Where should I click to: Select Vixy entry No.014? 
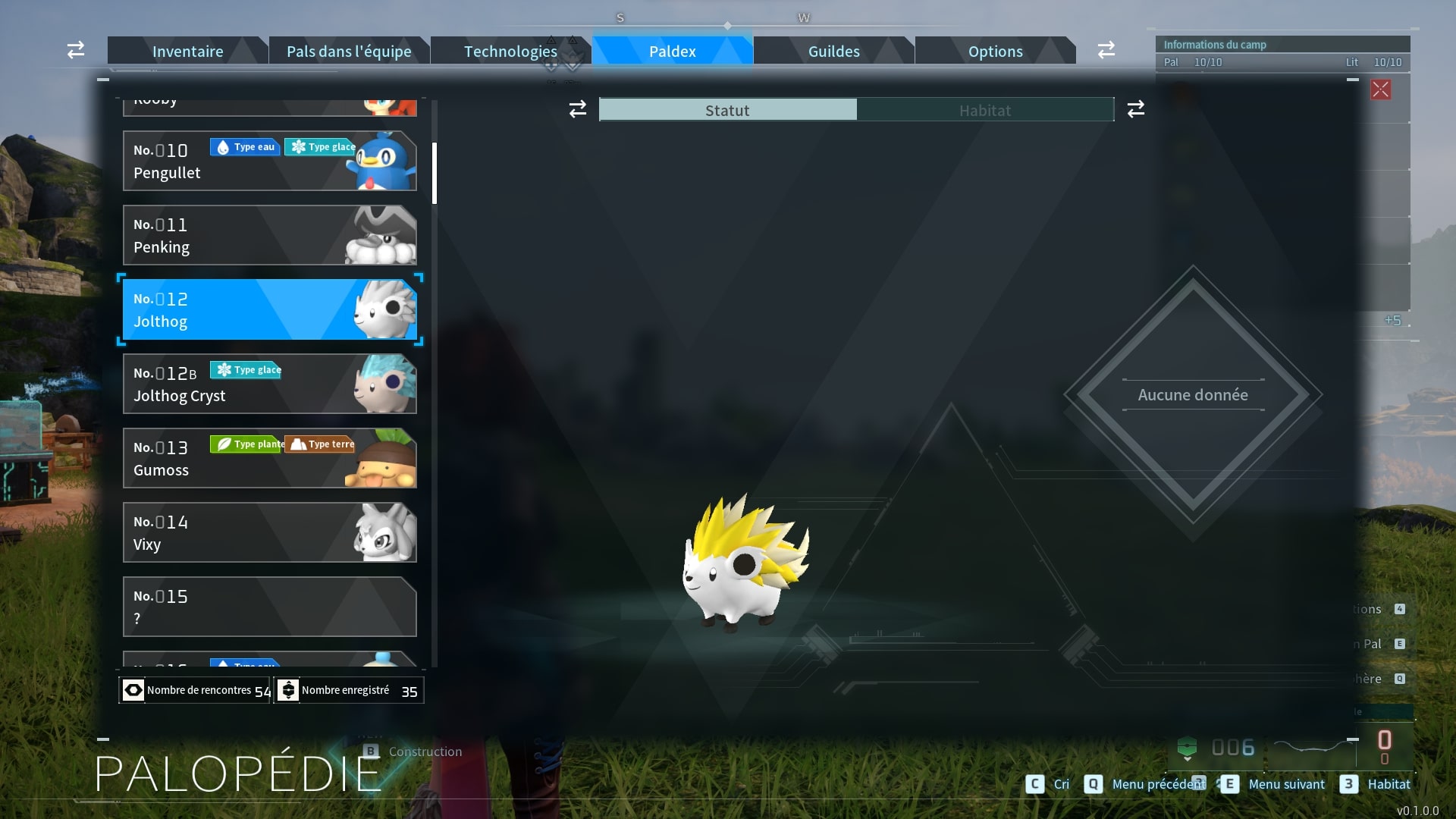tap(269, 532)
